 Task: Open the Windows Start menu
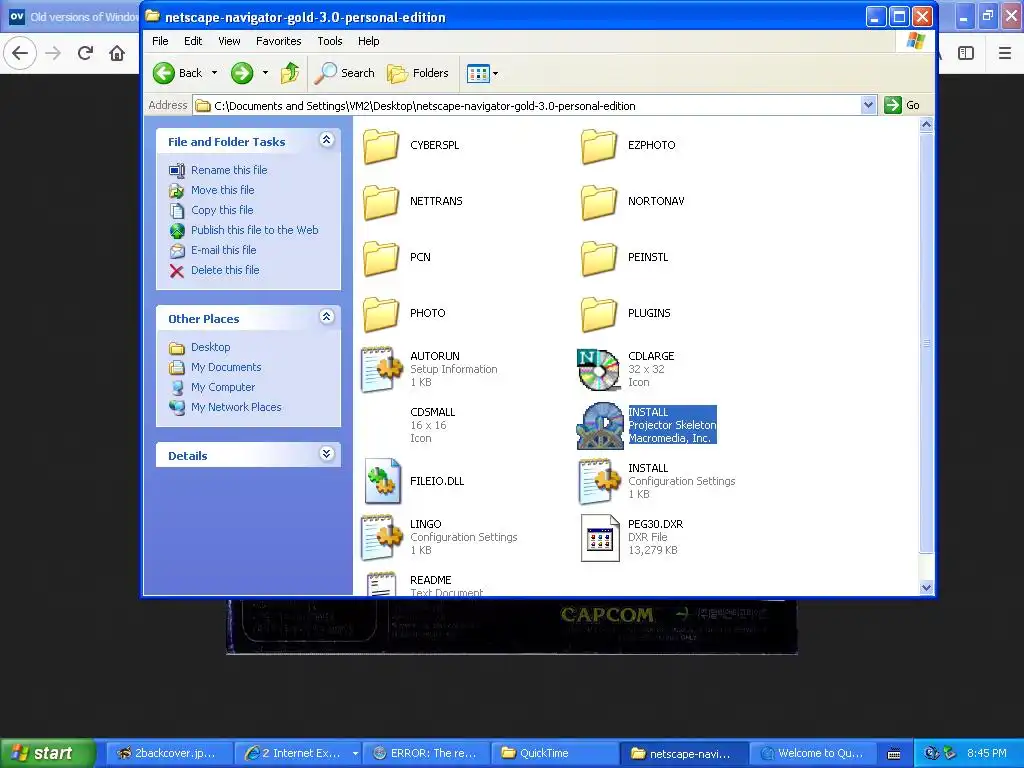(x=47, y=753)
